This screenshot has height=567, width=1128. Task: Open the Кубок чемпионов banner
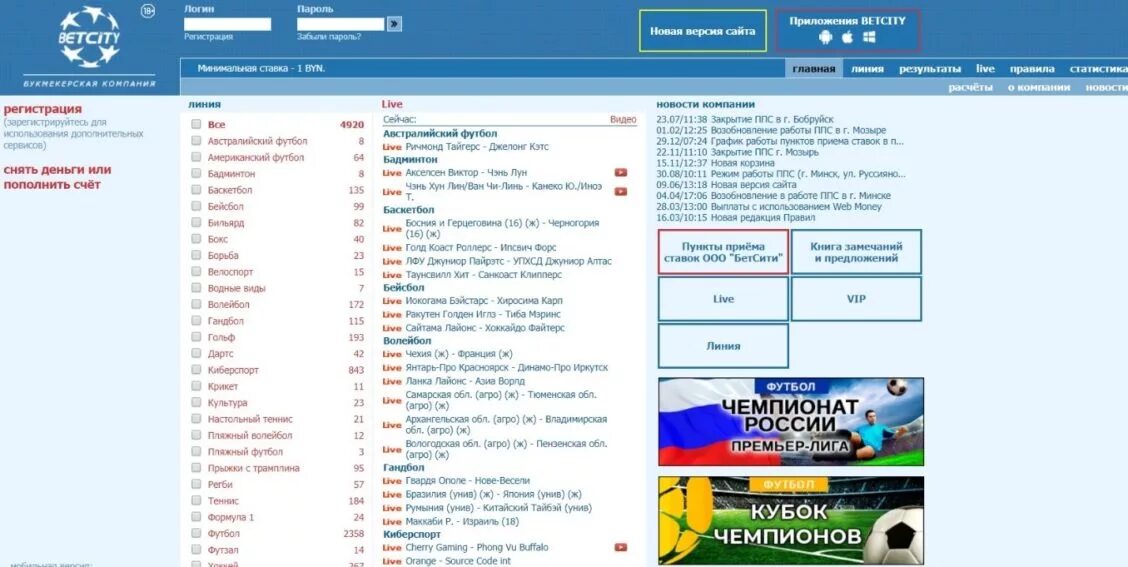(x=791, y=520)
